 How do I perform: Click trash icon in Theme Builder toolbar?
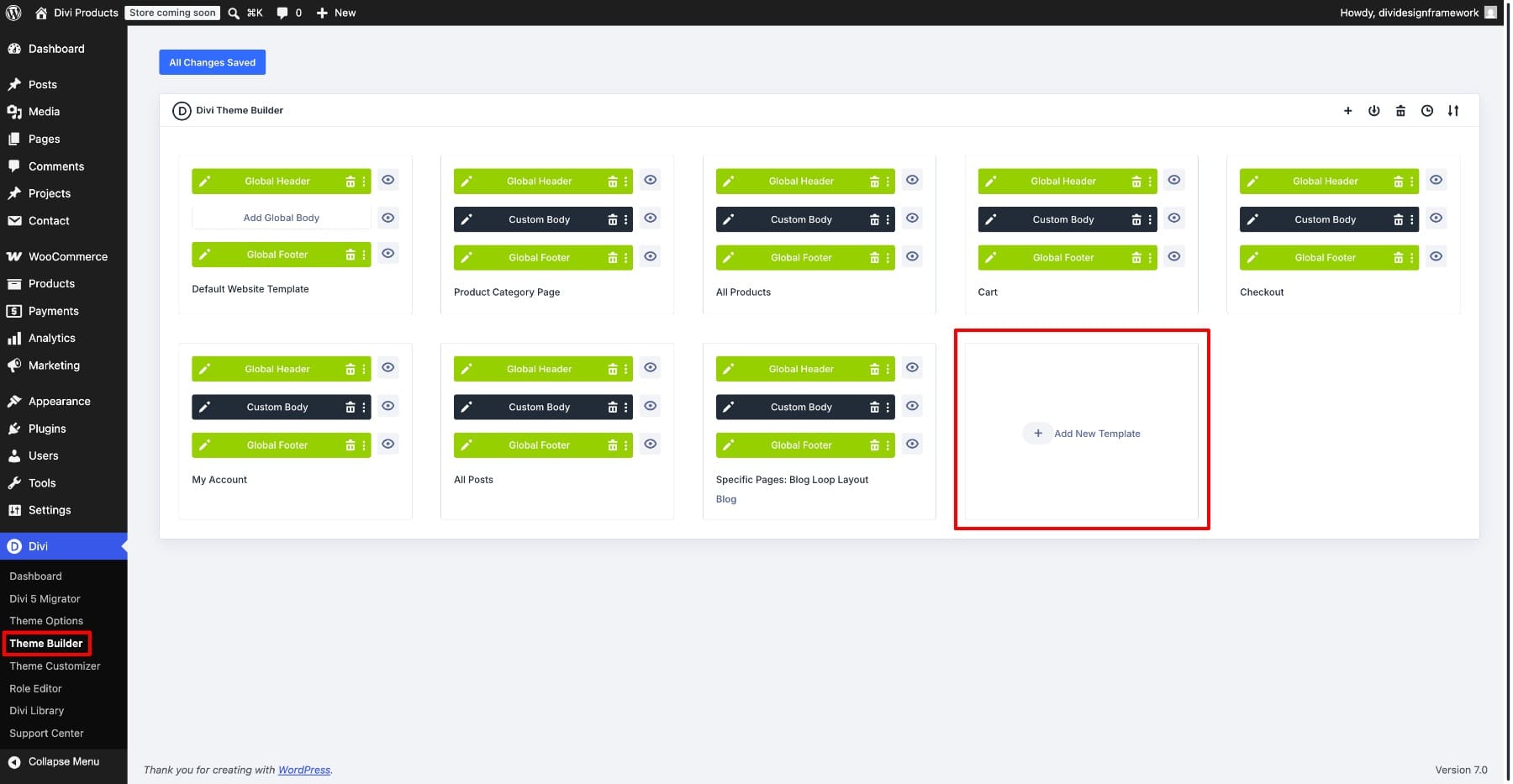tap(1400, 111)
